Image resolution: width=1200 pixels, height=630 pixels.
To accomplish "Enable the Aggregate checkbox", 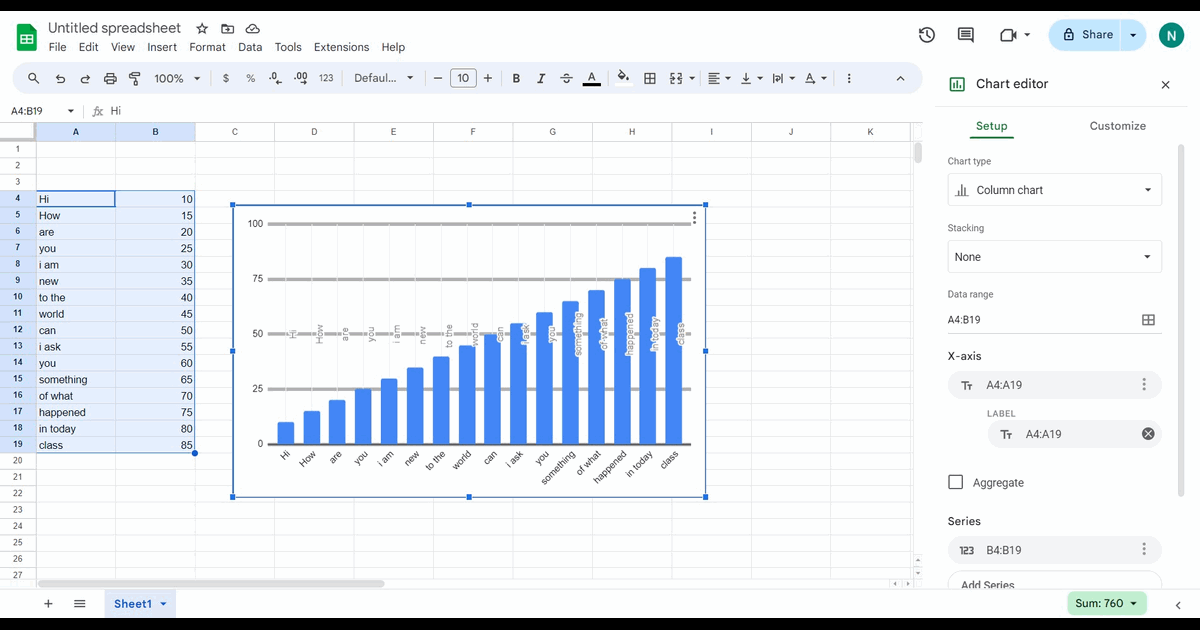I will (955, 482).
